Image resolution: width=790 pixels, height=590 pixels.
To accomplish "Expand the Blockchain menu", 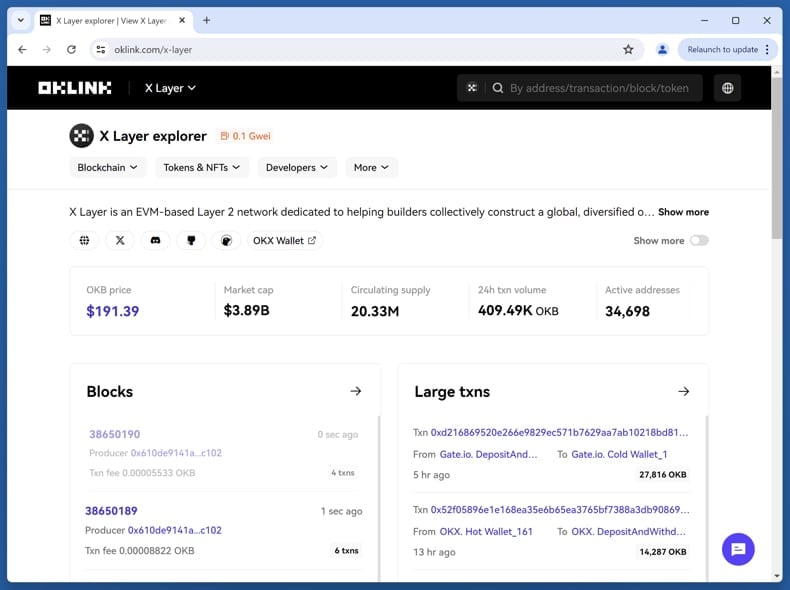I will click(x=108, y=168).
